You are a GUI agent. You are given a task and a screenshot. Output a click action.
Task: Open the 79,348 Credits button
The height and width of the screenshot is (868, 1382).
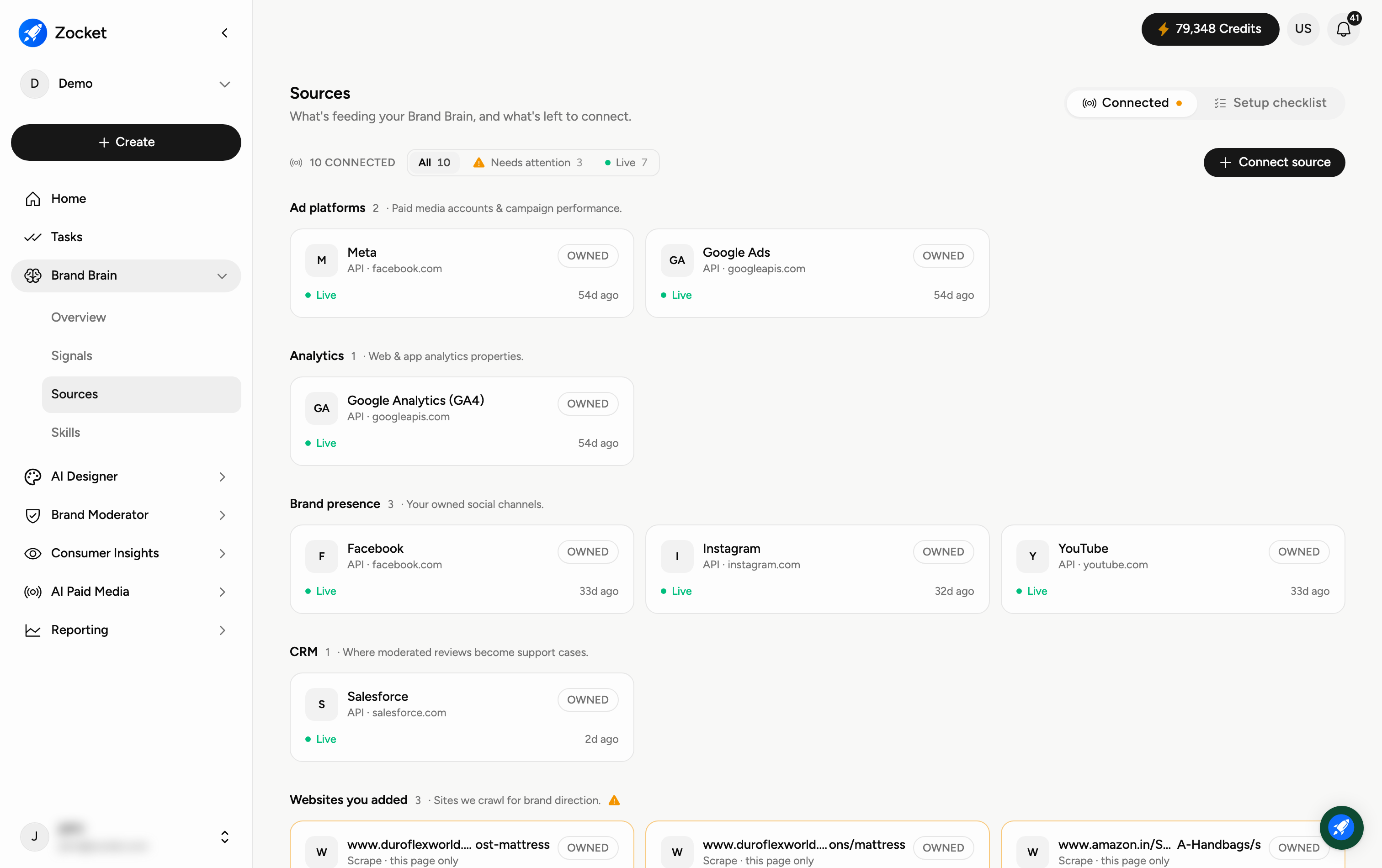pyautogui.click(x=1210, y=29)
